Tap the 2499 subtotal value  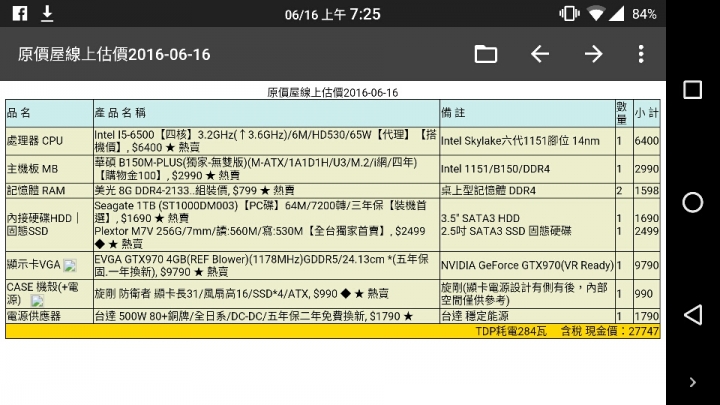[647, 231]
